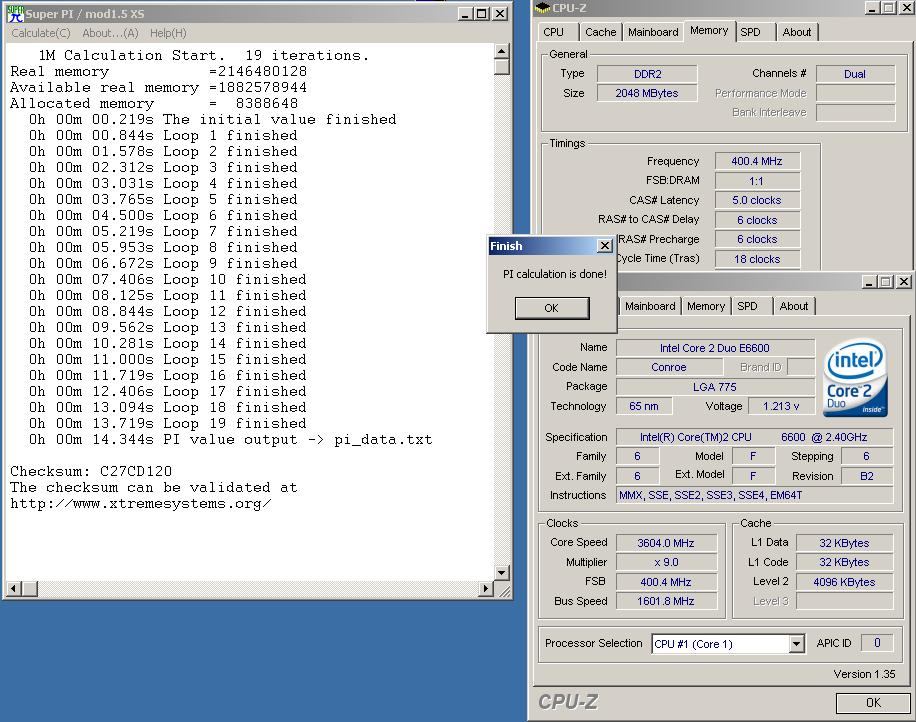Click the 'PI value output -> pi_data.txt' line
Viewport: 916px width, 722px height.
pyautogui.click(x=231, y=439)
